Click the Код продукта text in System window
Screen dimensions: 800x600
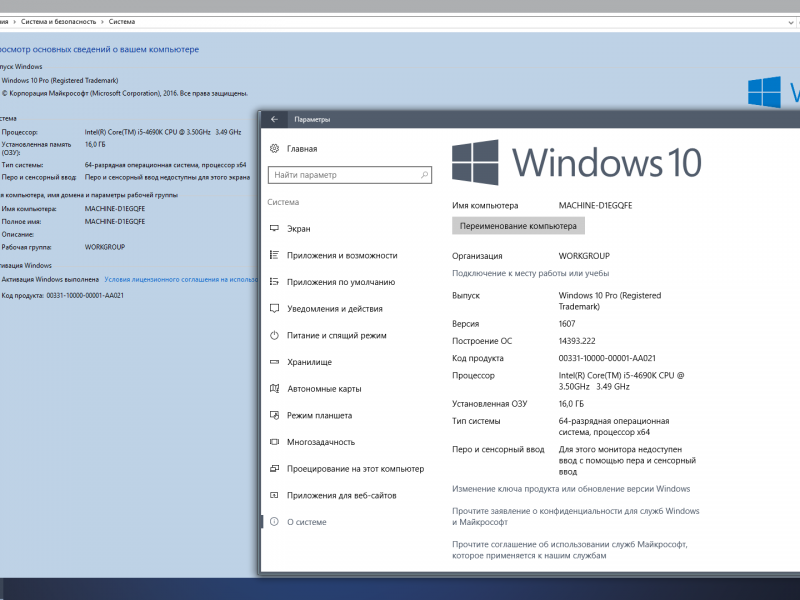click(x=62, y=295)
